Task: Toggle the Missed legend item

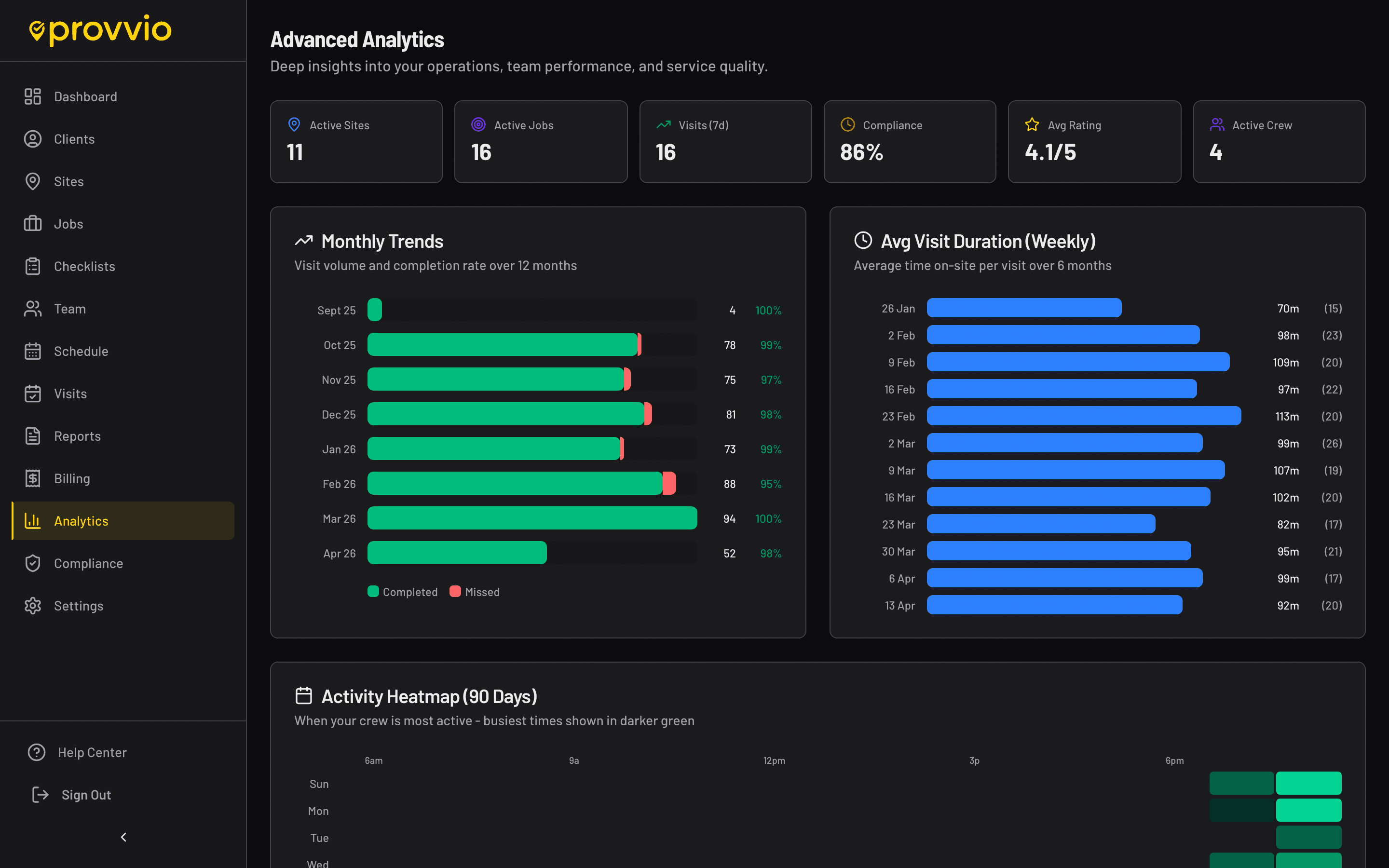Action: click(474, 591)
